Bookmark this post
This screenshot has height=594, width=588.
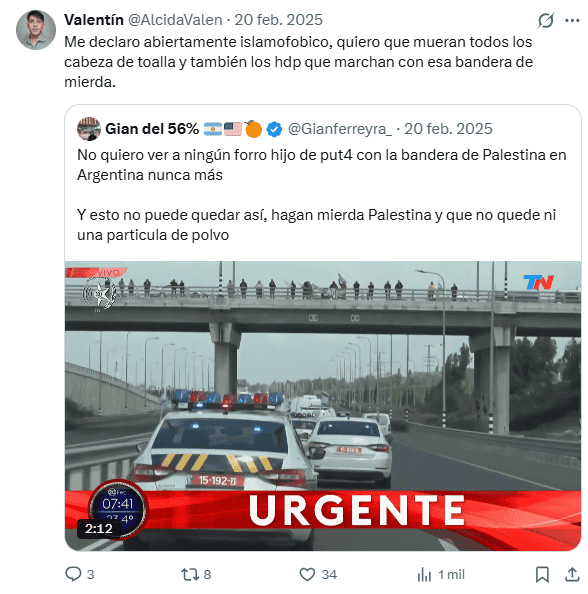(542, 574)
